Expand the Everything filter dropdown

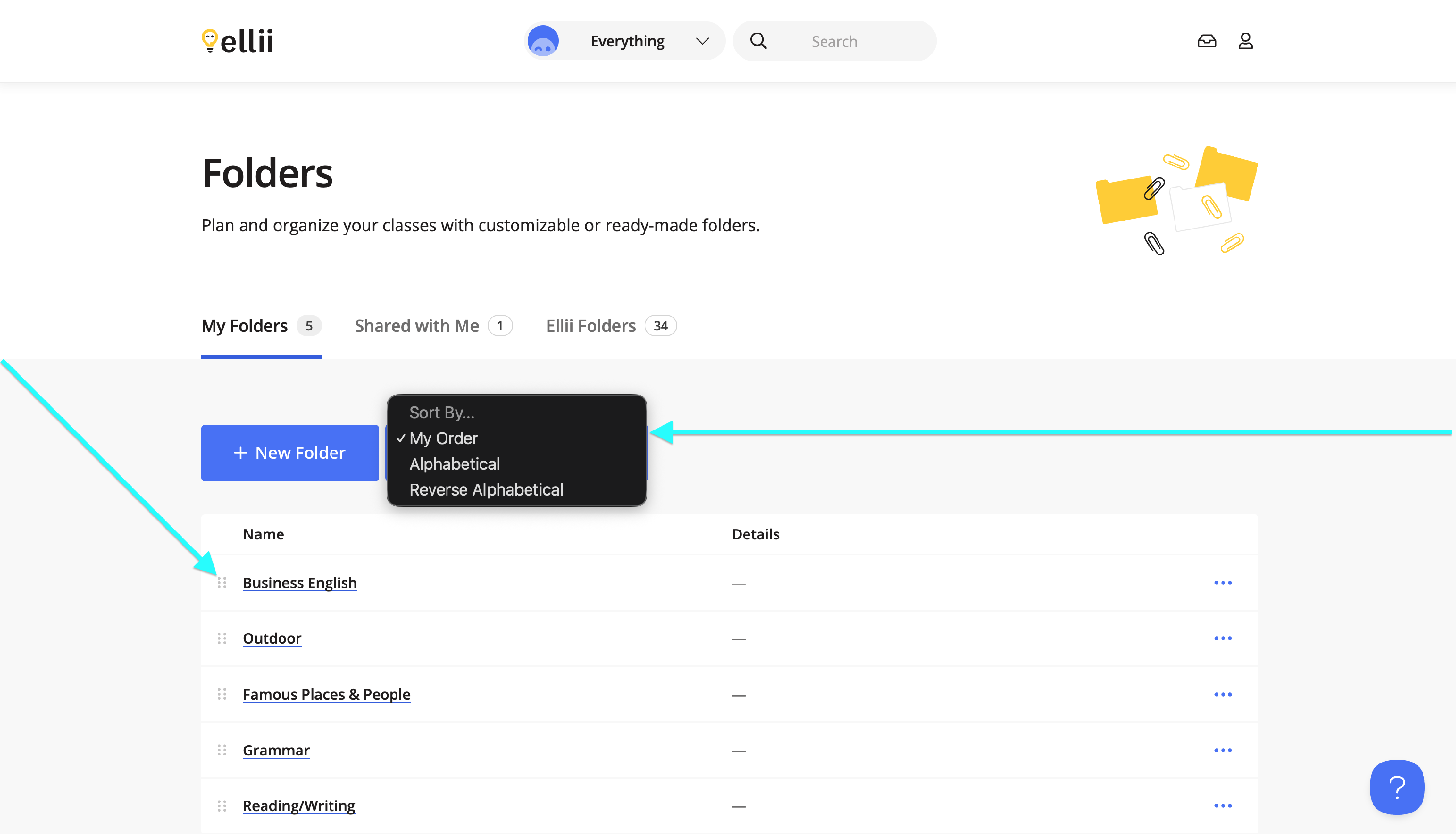(x=627, y=41)
